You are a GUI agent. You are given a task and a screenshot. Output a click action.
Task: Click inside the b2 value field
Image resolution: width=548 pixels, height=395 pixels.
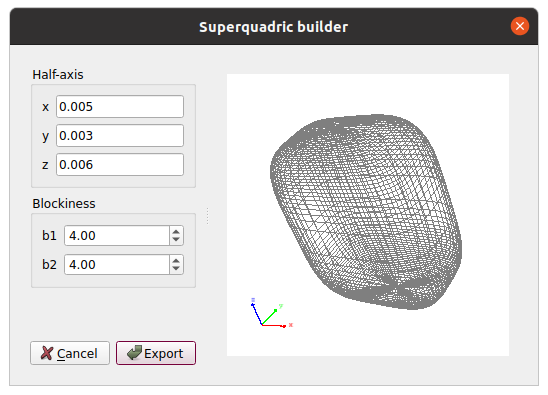pyautogui.click(x=117, y=265)
